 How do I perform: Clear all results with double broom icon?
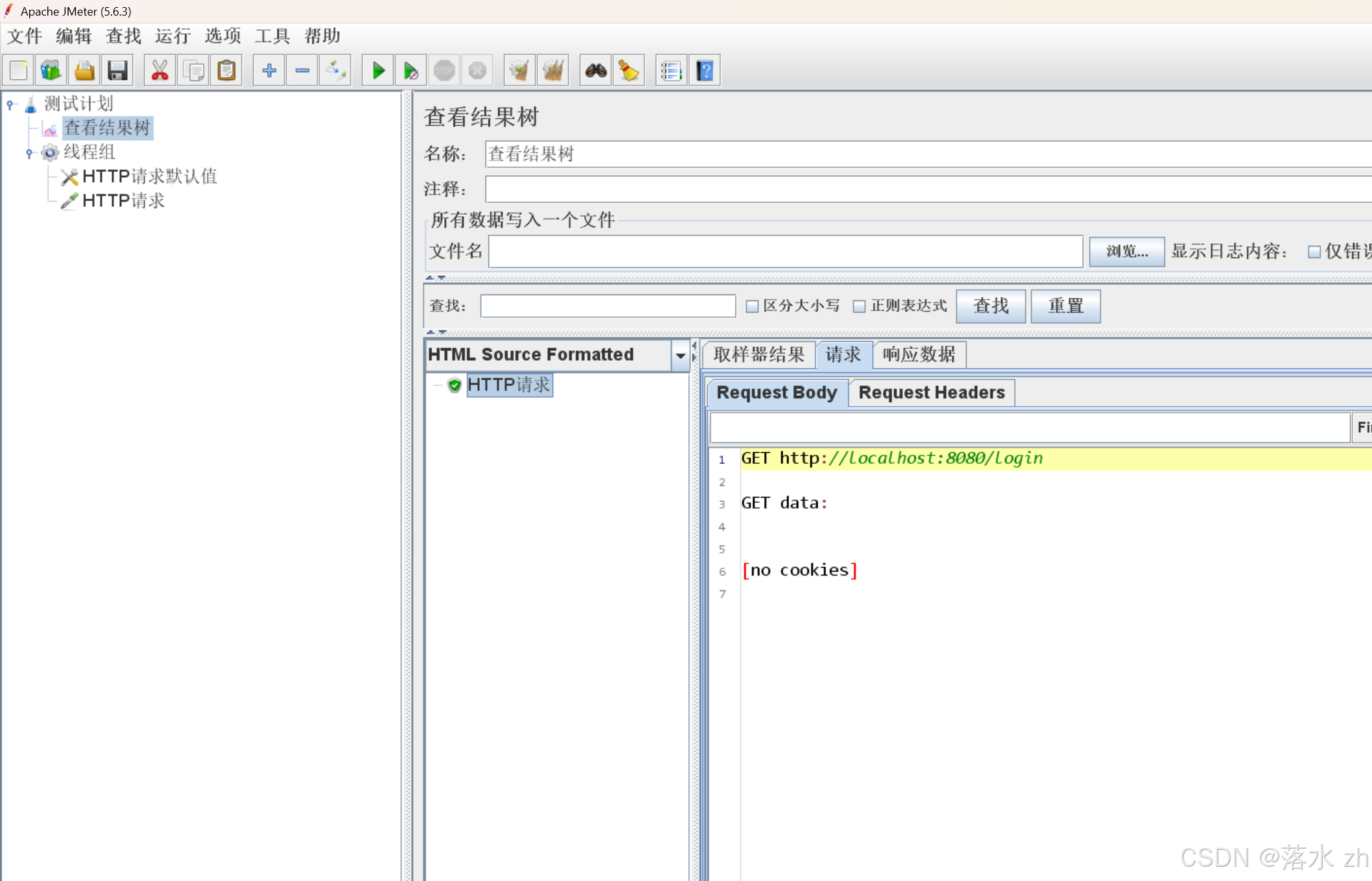tap(553, 70)
